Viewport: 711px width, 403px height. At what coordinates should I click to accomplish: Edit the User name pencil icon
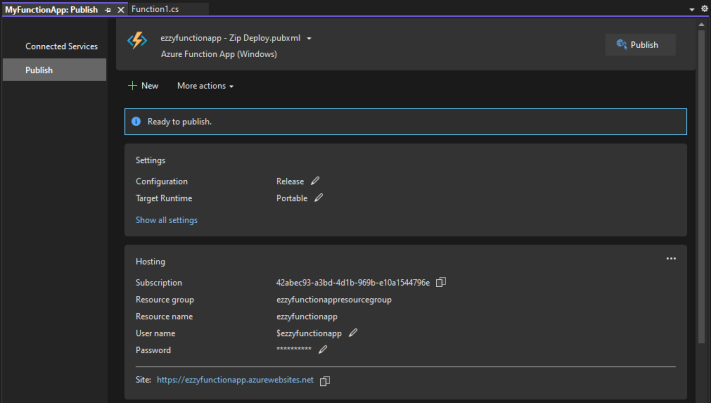[353, 333]
